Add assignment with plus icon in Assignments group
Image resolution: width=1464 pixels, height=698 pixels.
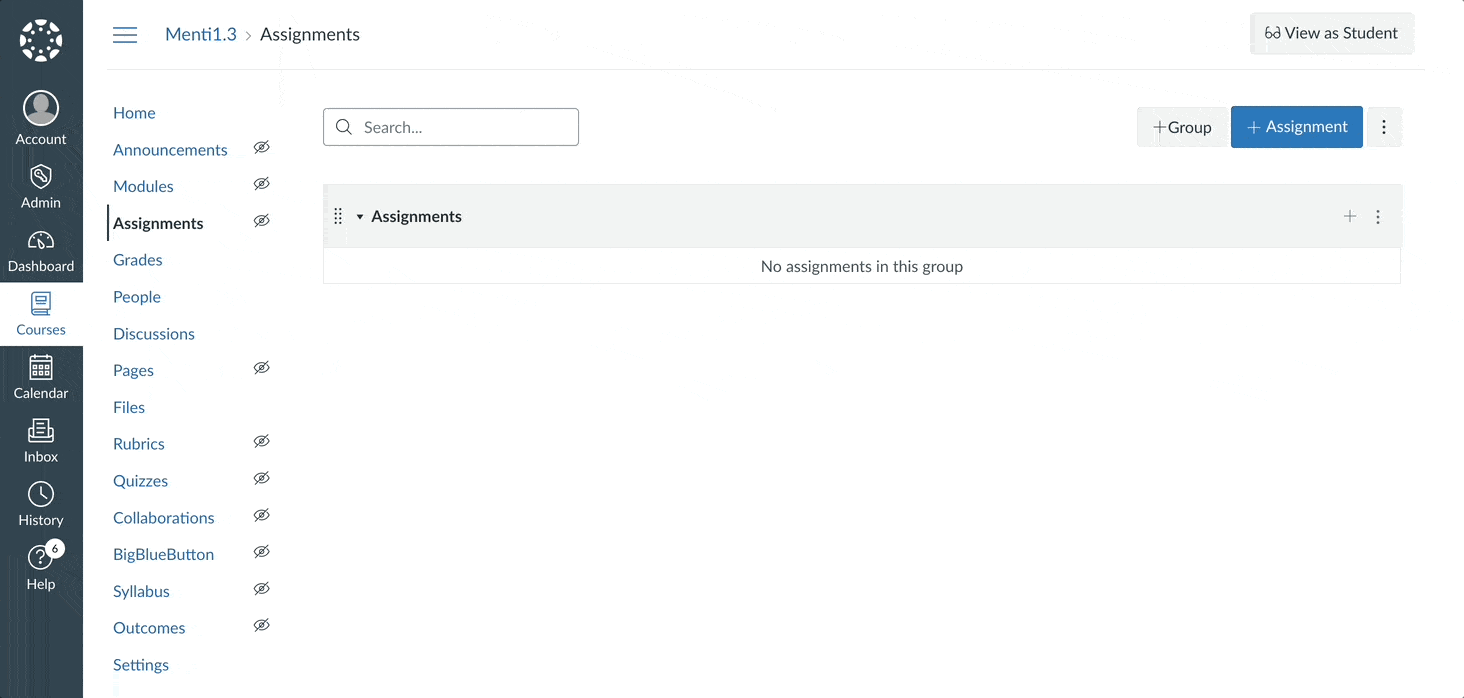pos(1350,216)
